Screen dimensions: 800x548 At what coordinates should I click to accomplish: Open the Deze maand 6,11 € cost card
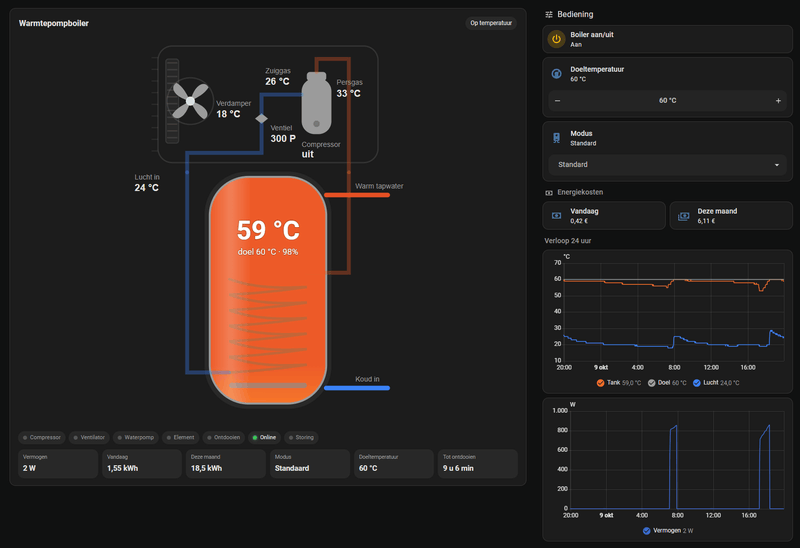(731, 216)
